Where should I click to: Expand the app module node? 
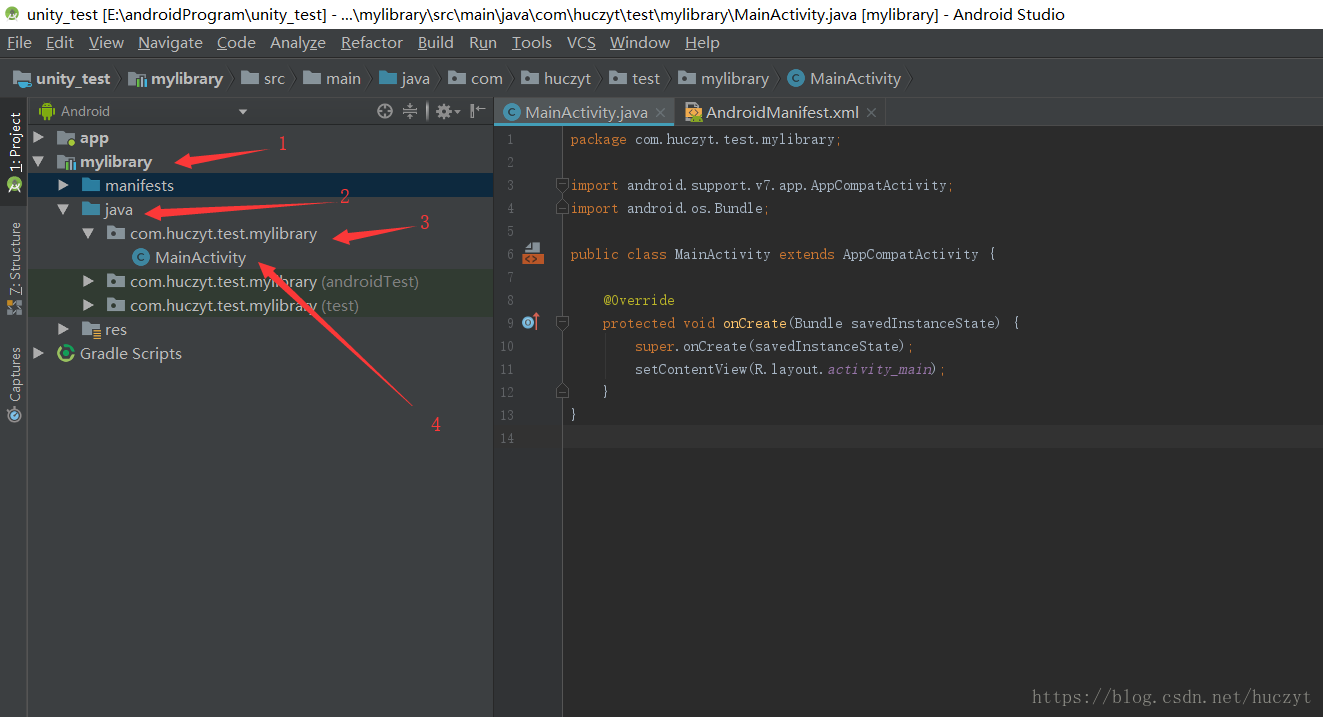[x=39, y=138]
